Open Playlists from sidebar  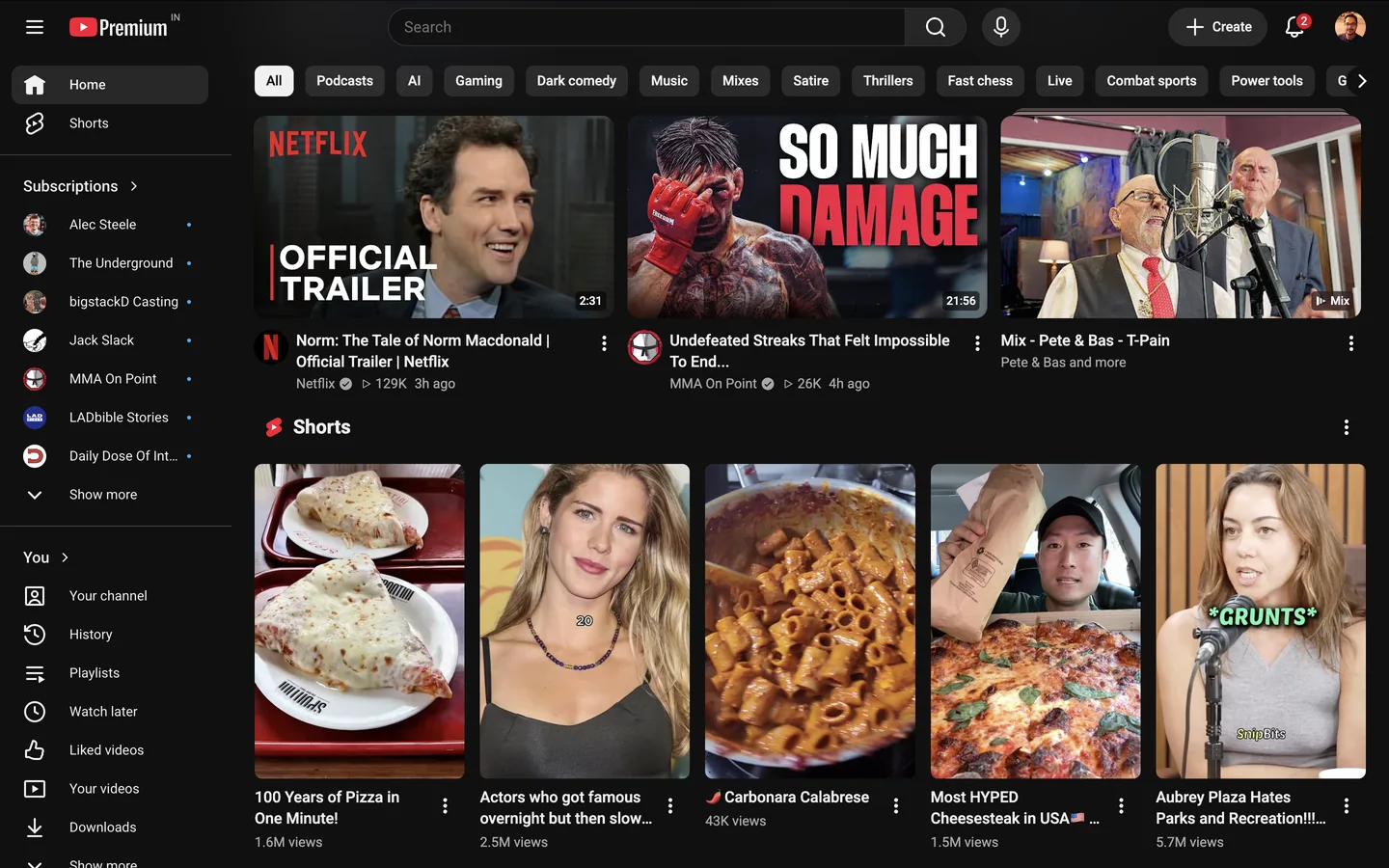110,673
